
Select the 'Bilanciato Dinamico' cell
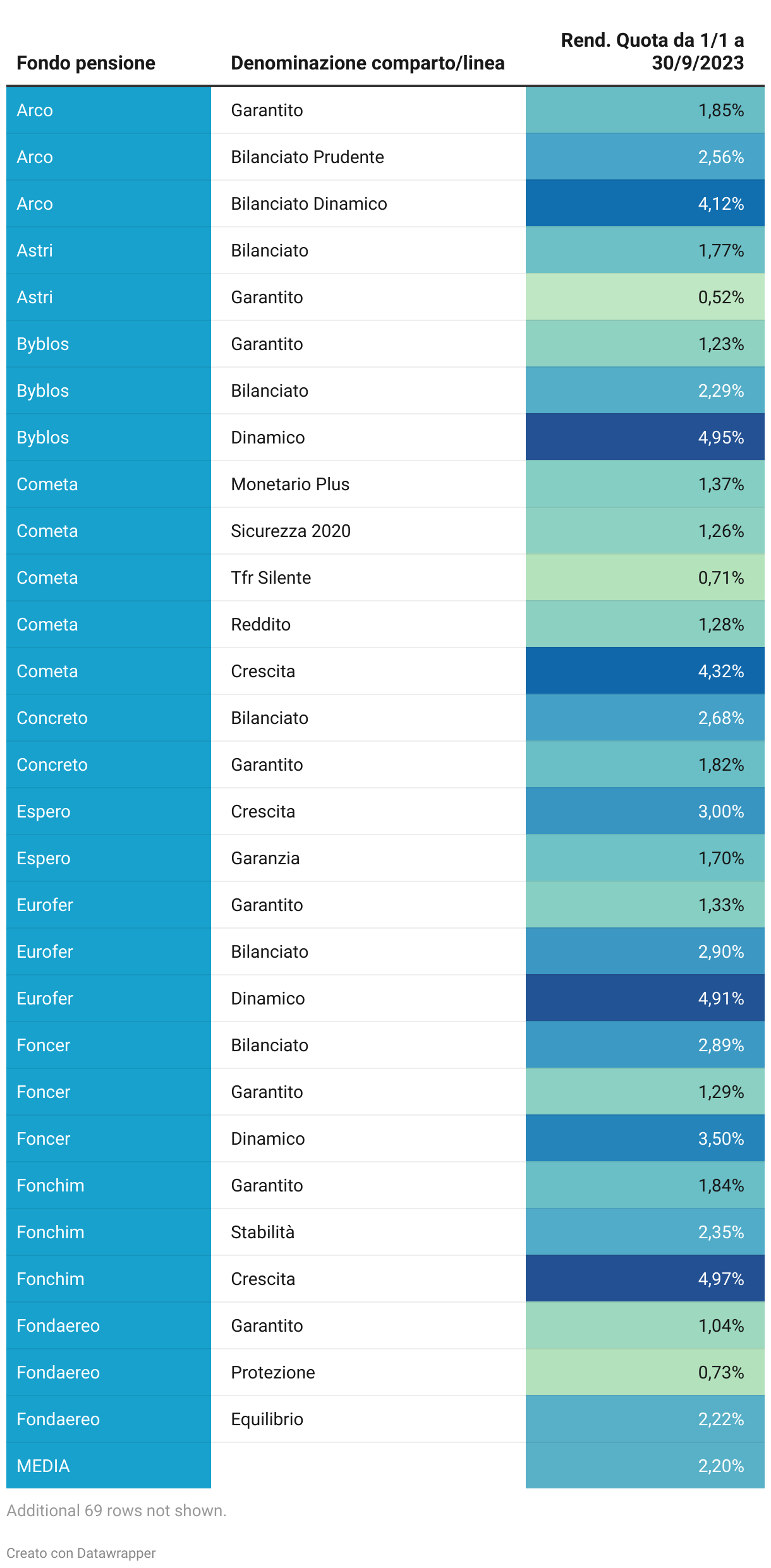(308, 204)
